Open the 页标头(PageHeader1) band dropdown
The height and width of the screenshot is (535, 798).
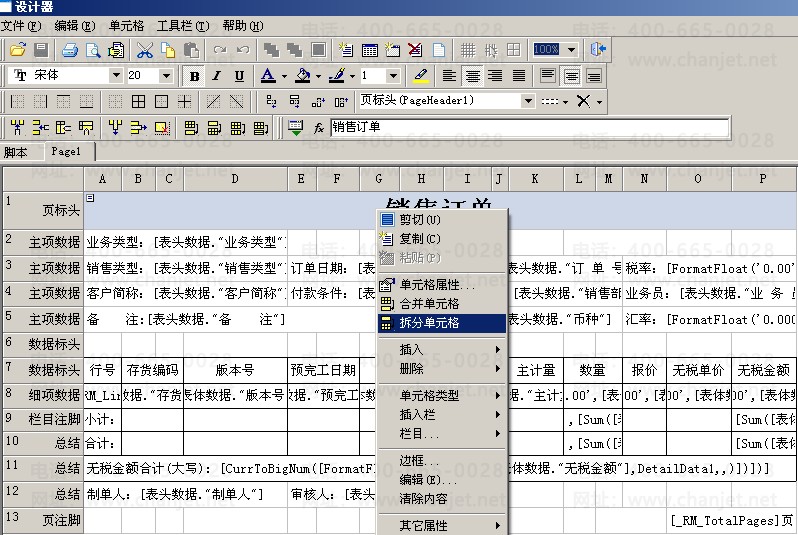click(528, 101)
